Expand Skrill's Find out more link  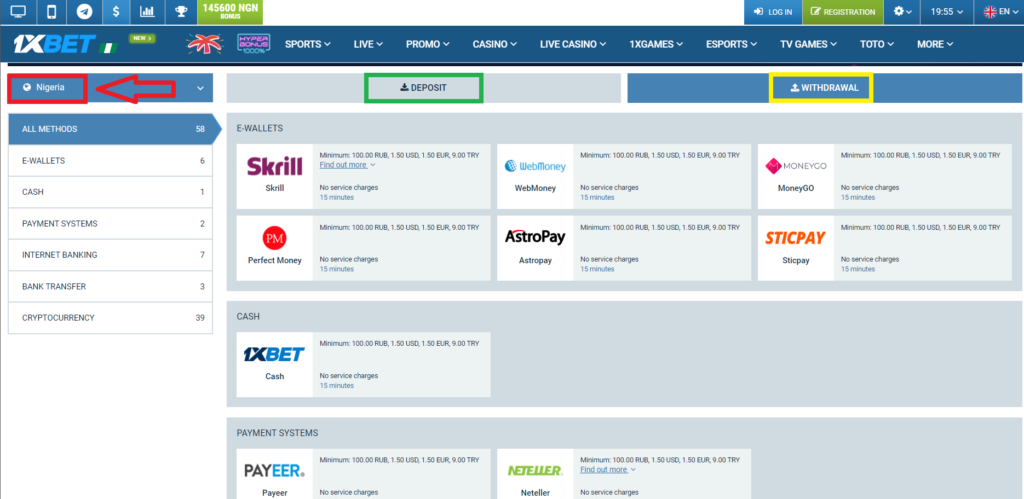[347, 165]
